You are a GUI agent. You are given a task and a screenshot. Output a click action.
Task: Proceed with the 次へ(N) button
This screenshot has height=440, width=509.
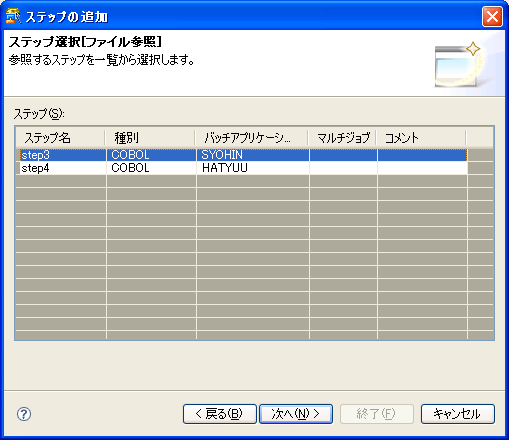coord(296,414)
